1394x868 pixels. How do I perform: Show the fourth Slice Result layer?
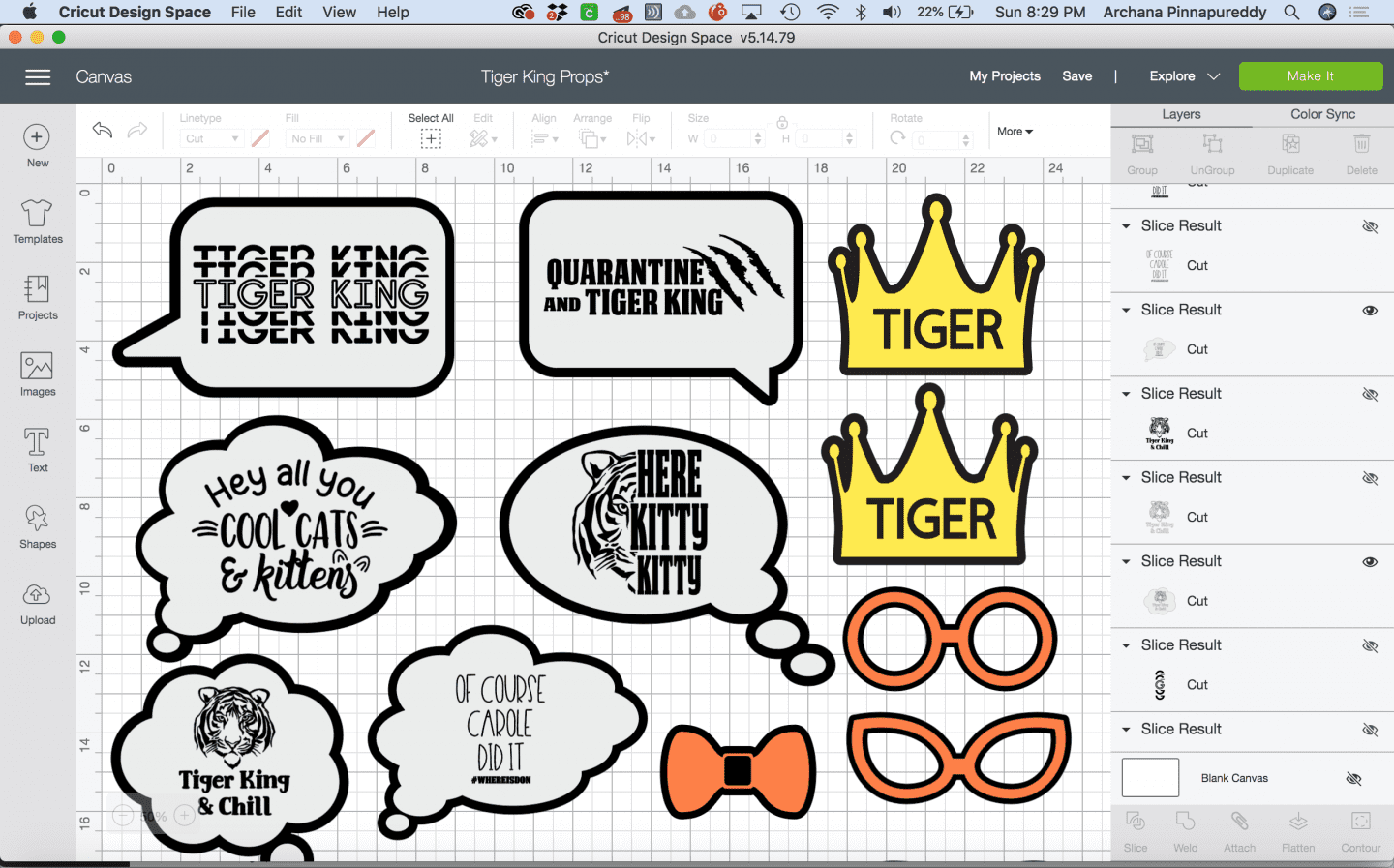click(x=1370, y=478)
